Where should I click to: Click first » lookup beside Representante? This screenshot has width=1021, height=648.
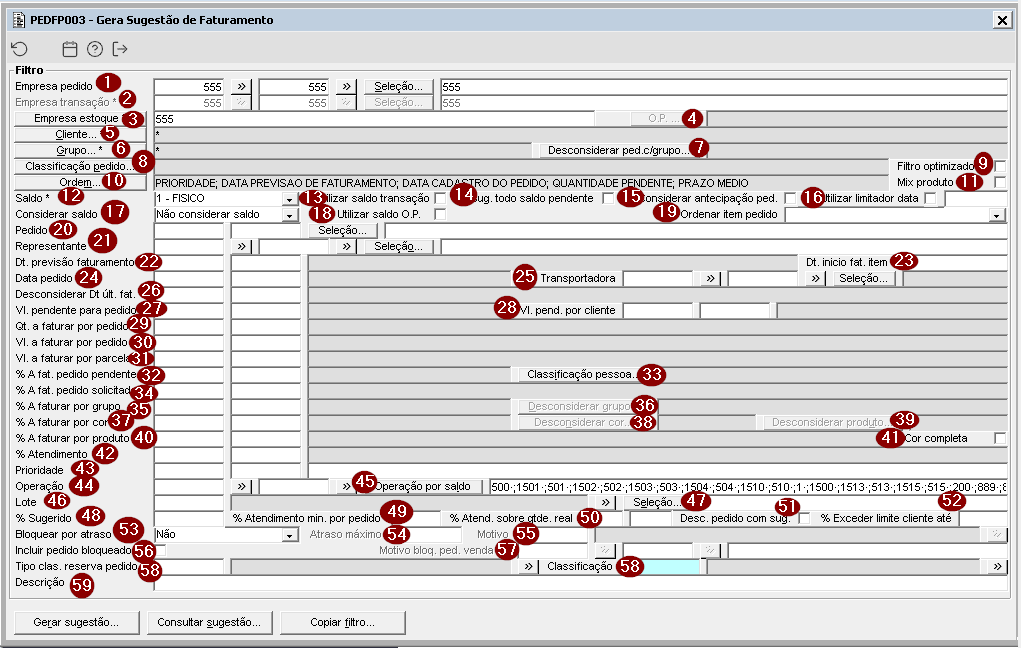pos(242,246)
